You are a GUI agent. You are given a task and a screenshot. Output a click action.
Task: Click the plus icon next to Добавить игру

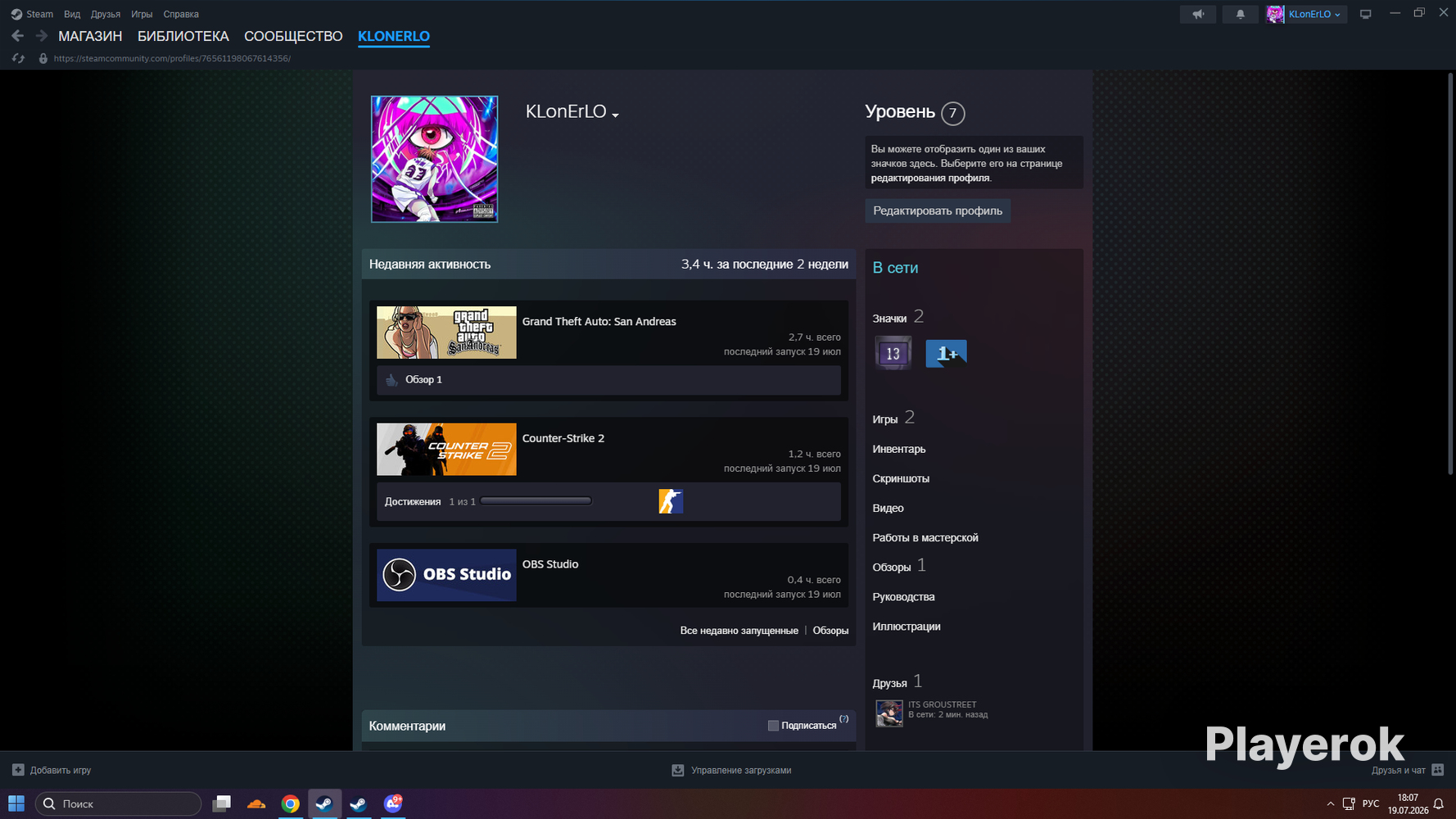tap(18, 770)
